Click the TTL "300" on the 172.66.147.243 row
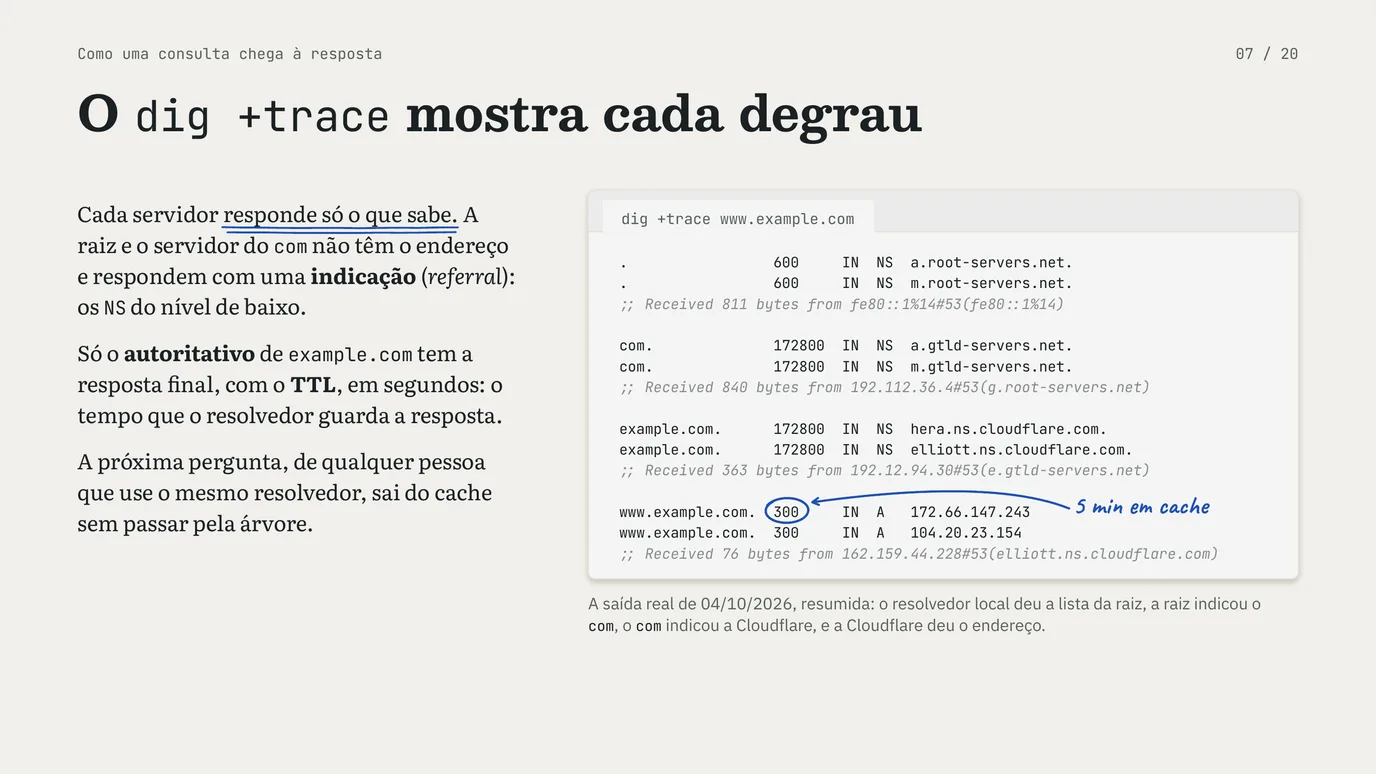Viewport: 1376px width, 774px height. click(786, 512)
